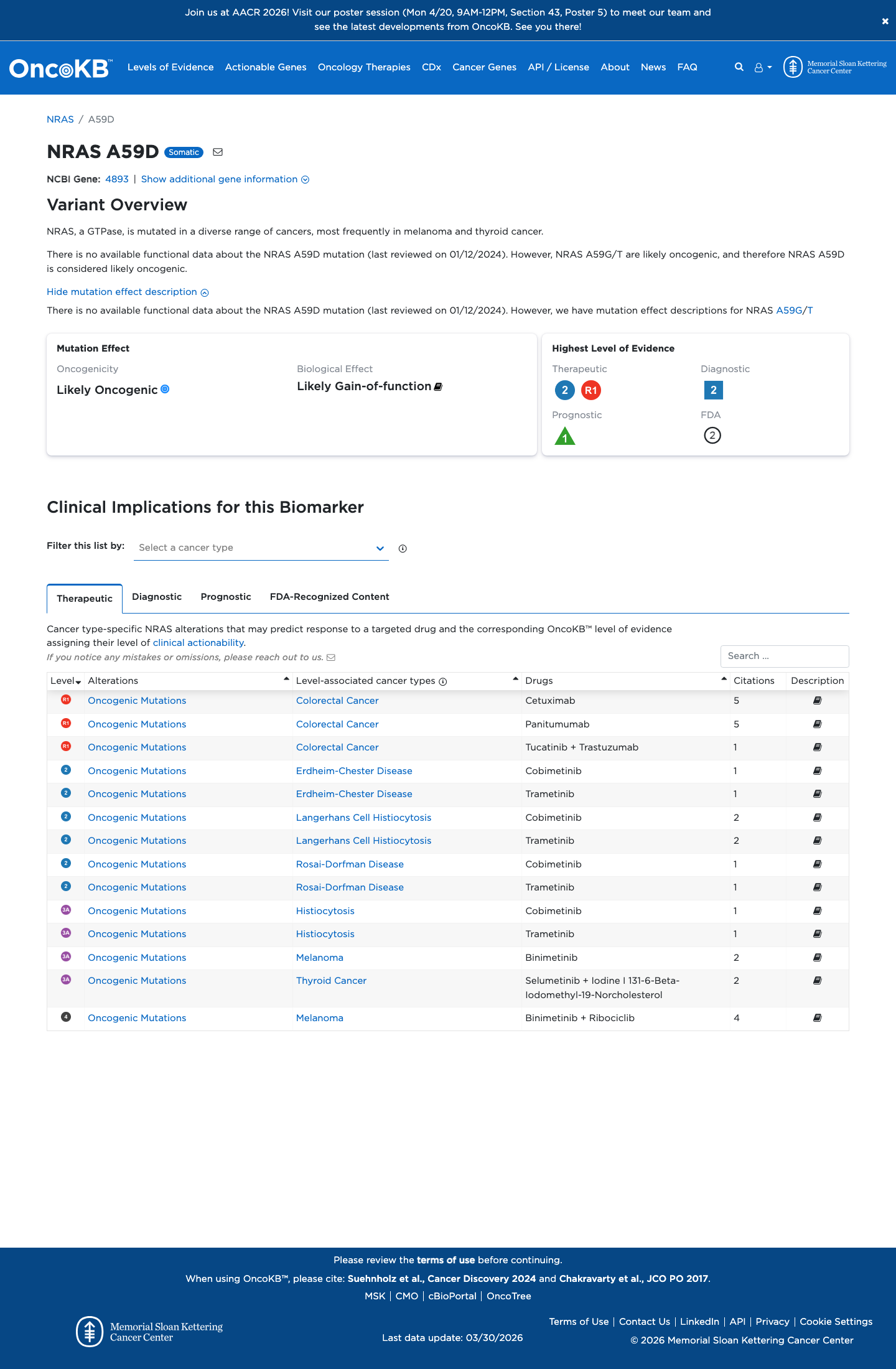Expand 'Show additional gene information'

[x=225, y=179]
